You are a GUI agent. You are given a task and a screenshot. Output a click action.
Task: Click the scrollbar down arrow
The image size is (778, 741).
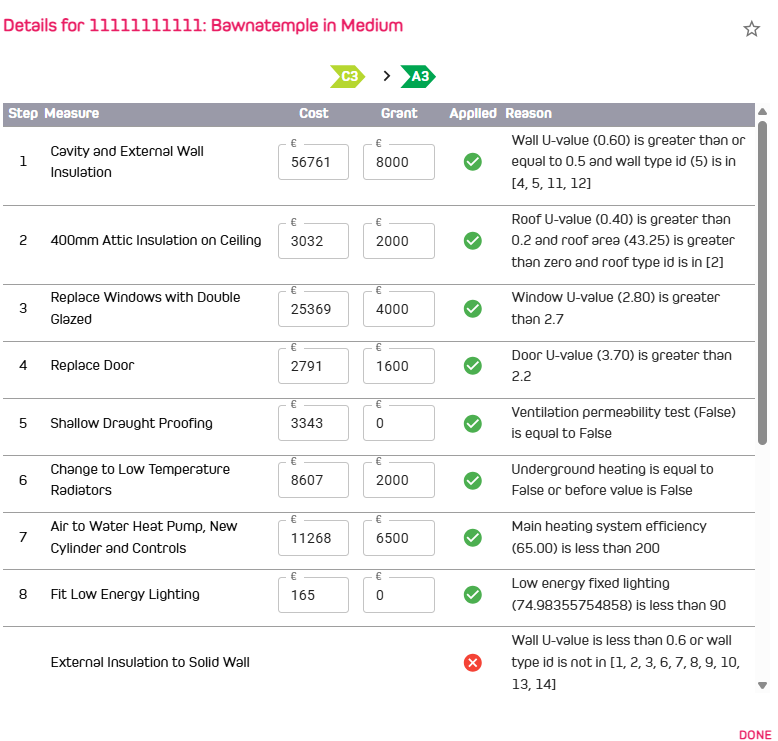click(x=763, y=685)
